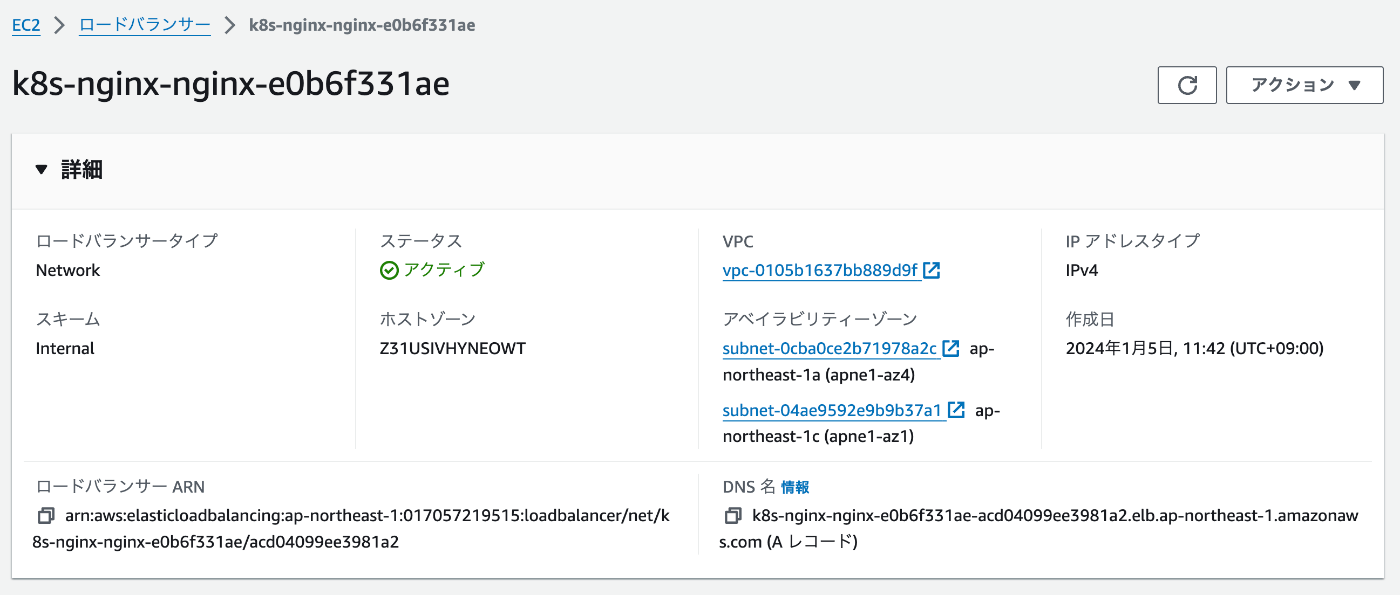Viewport: 1400px width, 595px height.
Task: Click the current breadcrumb k8s-nginx-nginx-e0b6f331ae
Action: [362, 25]
